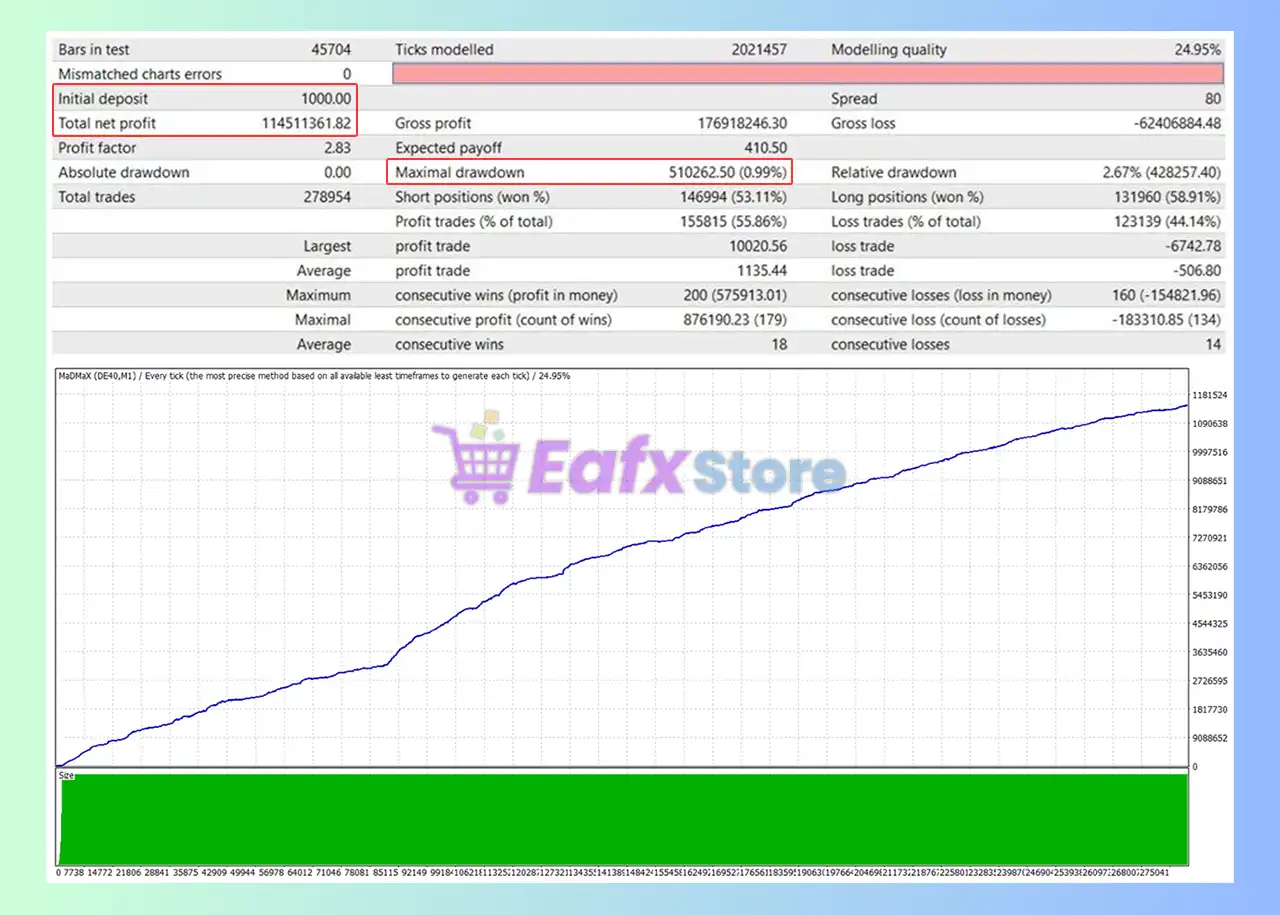Image resolution: width=1280 pixels, height=915 pixels.
Task: Click the Size label in lower panel
Action: [x=66, y=775]
